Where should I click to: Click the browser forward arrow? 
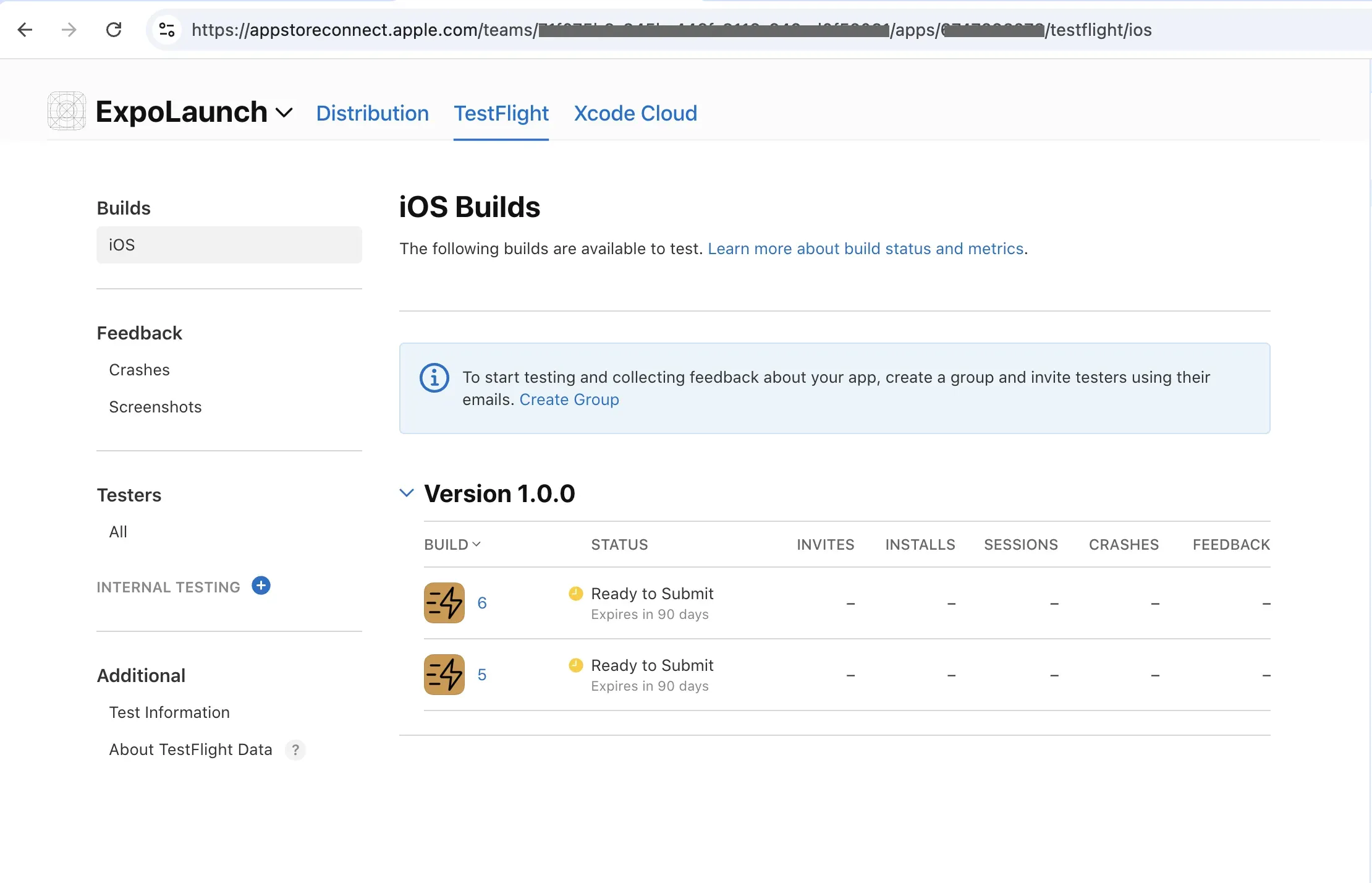[69, 29]
